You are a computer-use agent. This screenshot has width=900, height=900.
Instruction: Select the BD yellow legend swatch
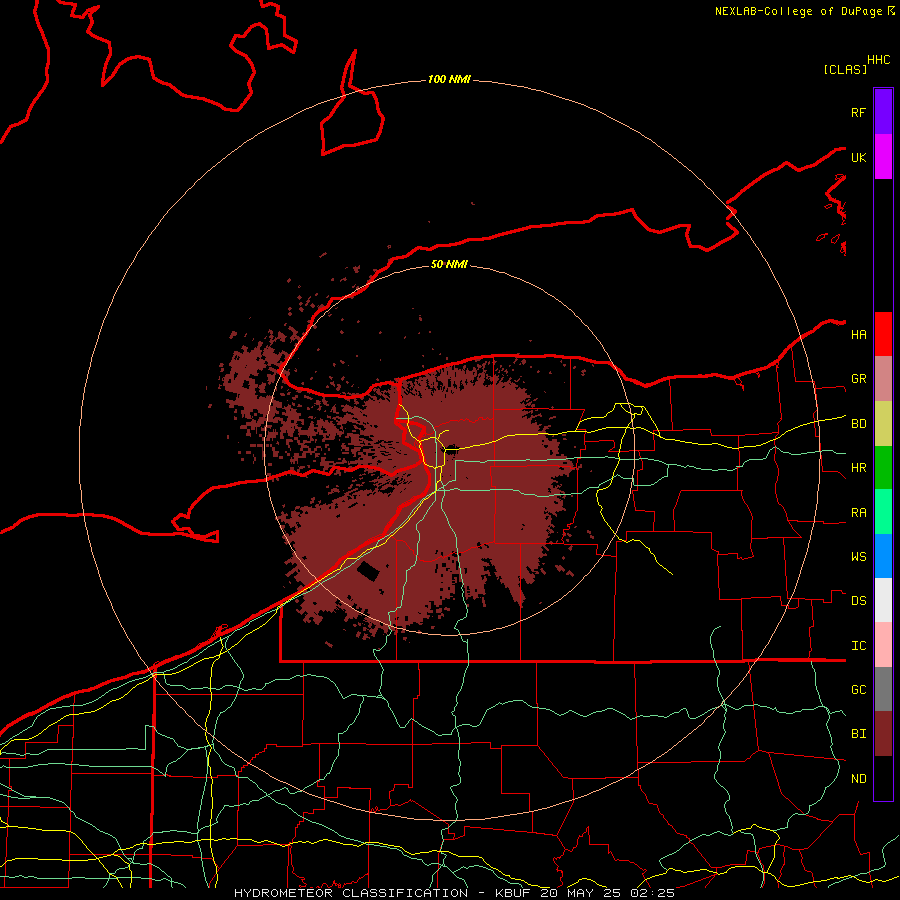click(883, 424)
